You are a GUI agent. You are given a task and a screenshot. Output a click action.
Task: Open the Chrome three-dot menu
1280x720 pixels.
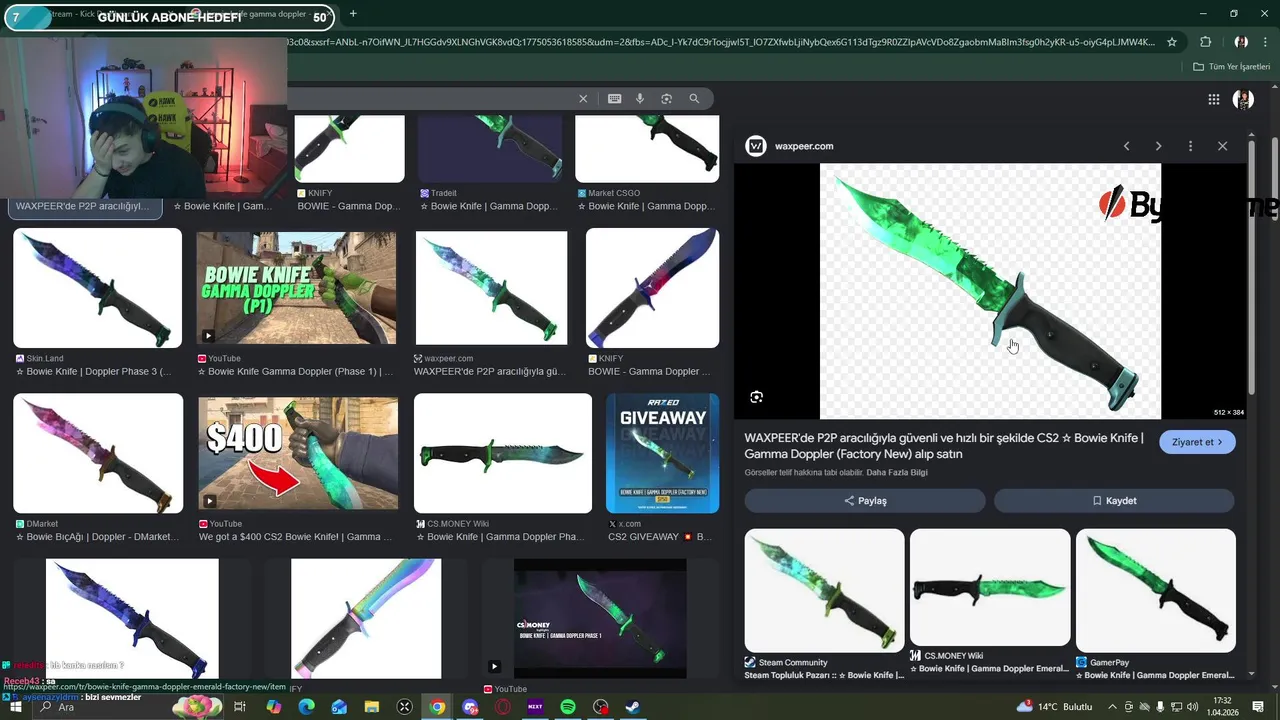1267,42
